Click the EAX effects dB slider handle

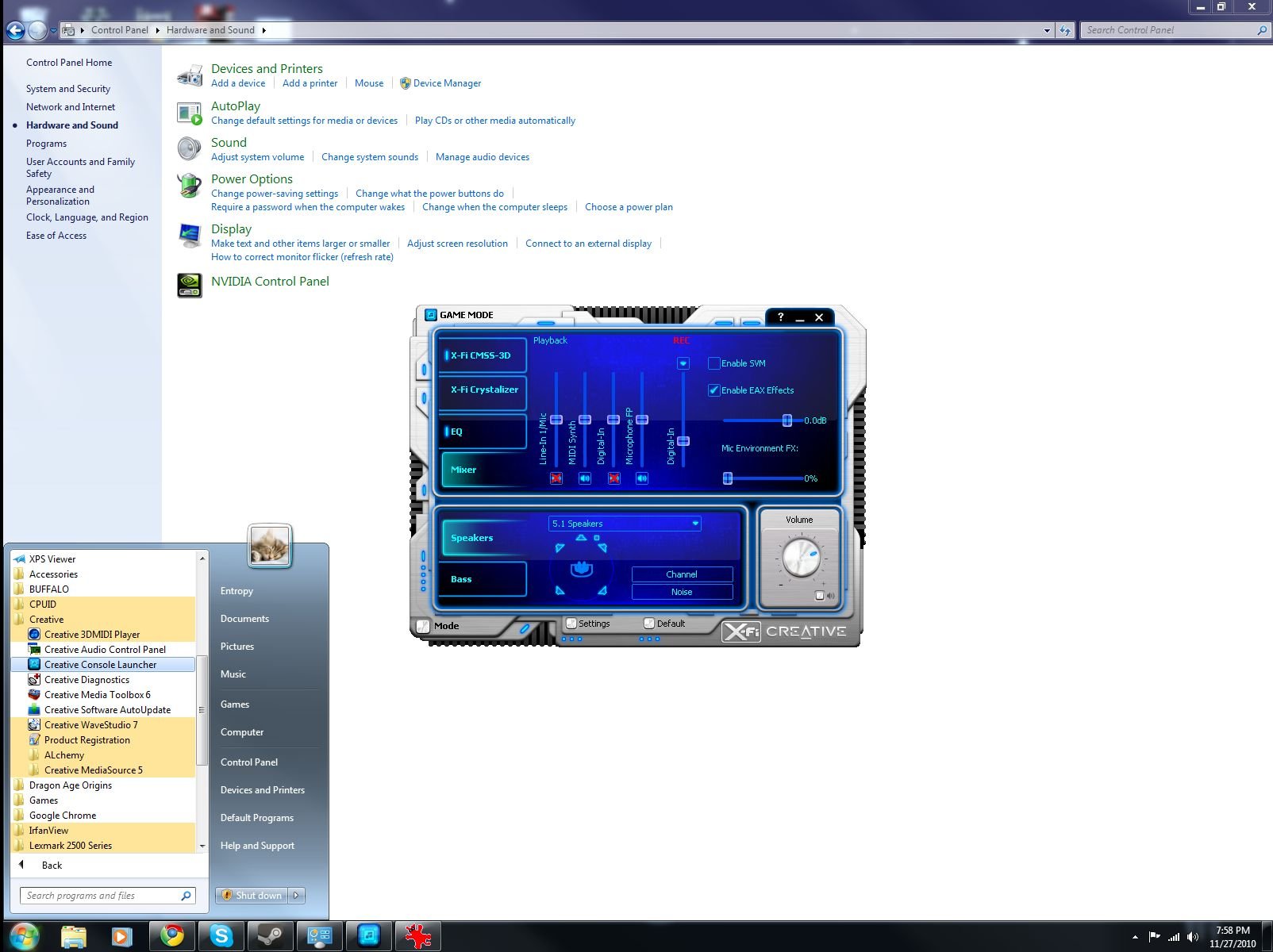(x=787, y=420)
